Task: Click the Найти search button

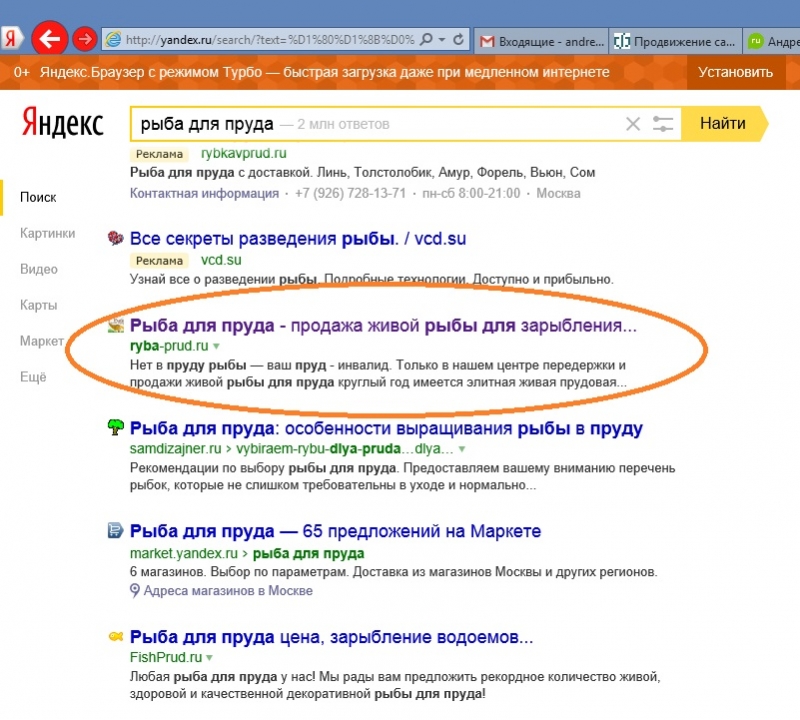Action: pyautogui.click(x=722, y=123)
